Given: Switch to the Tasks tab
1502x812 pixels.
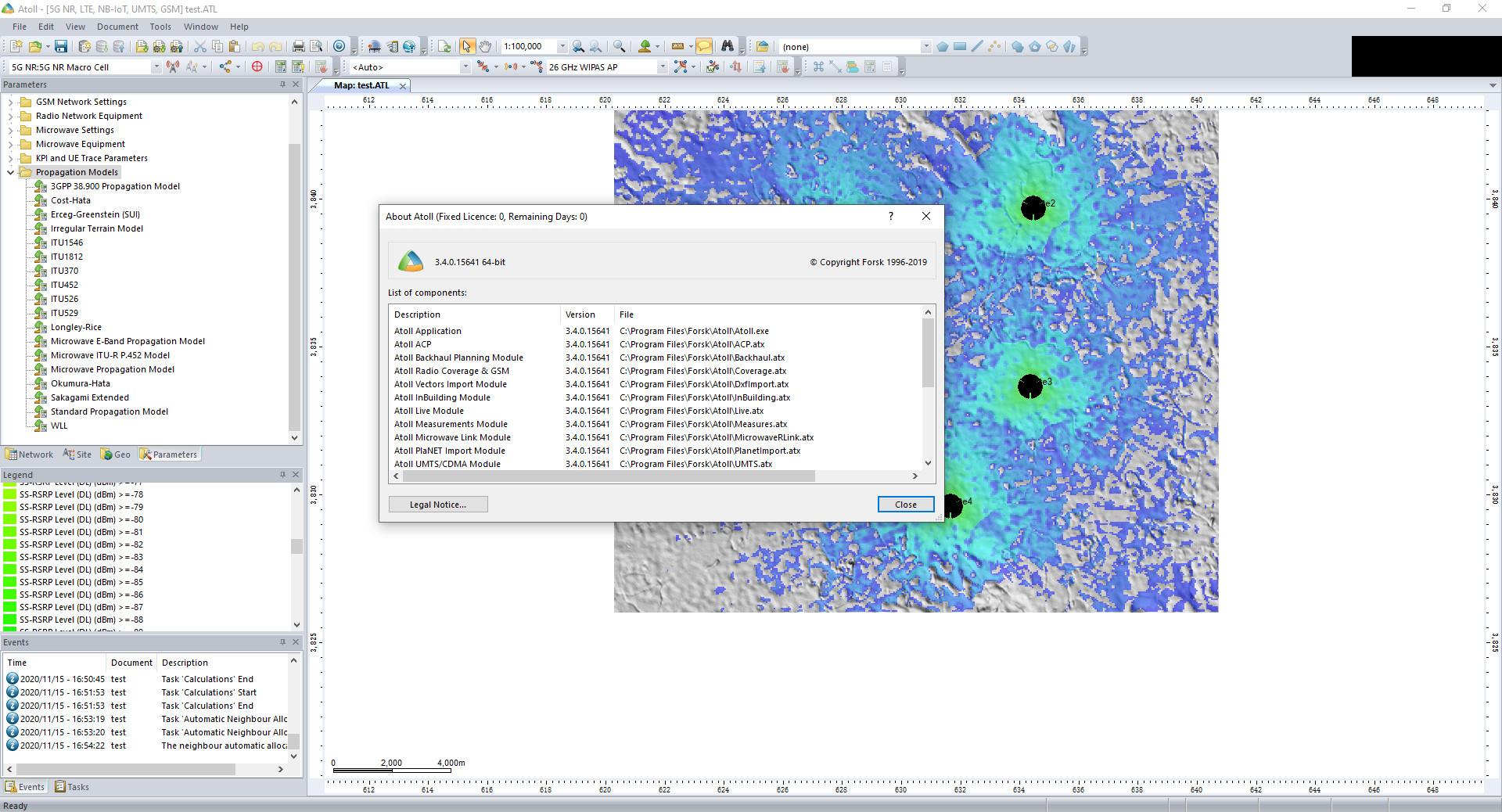Looking at the screenshot, I should [72, 787].
